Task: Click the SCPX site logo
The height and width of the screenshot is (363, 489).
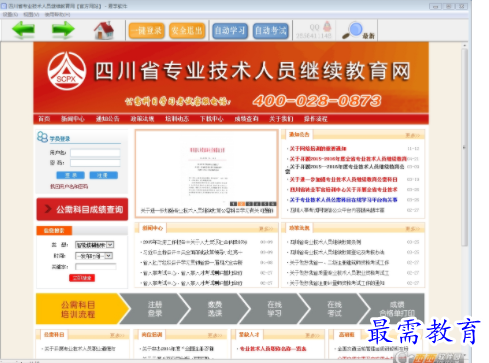Action: (67, 71)
